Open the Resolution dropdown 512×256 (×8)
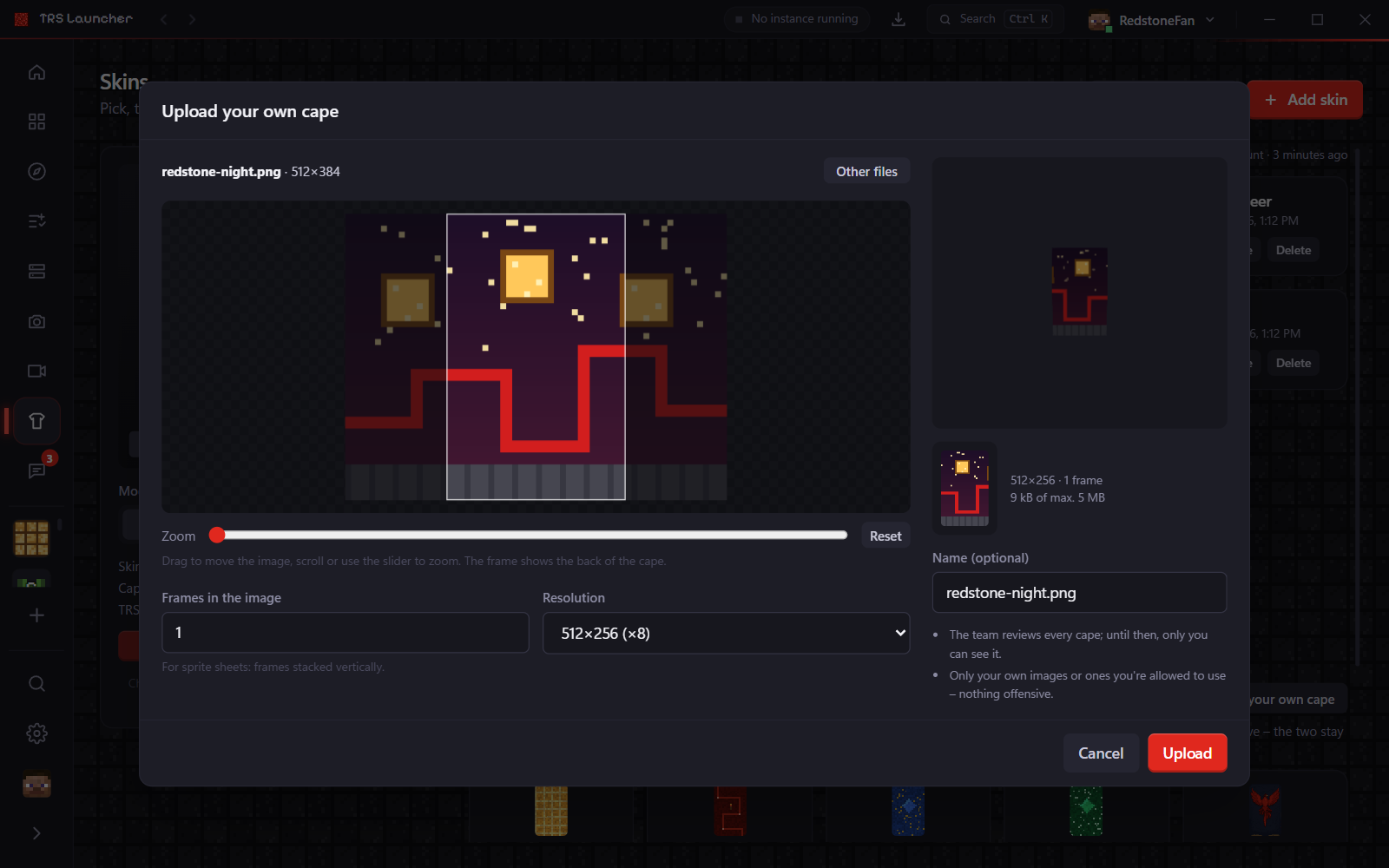The image size is (1389, 868). click(726, 633)
